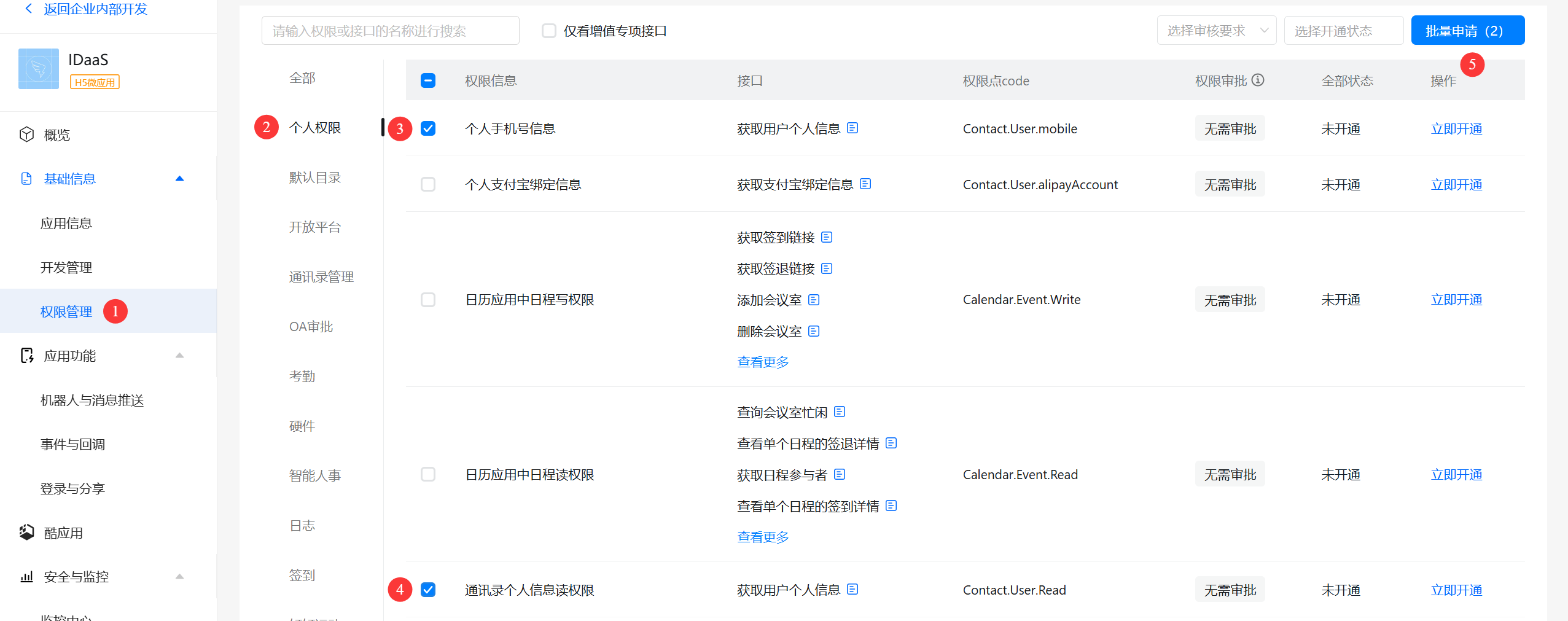Open doc icon next to 获取签到链接
Screen dimensions: 1568x621
tap(827, 237)
